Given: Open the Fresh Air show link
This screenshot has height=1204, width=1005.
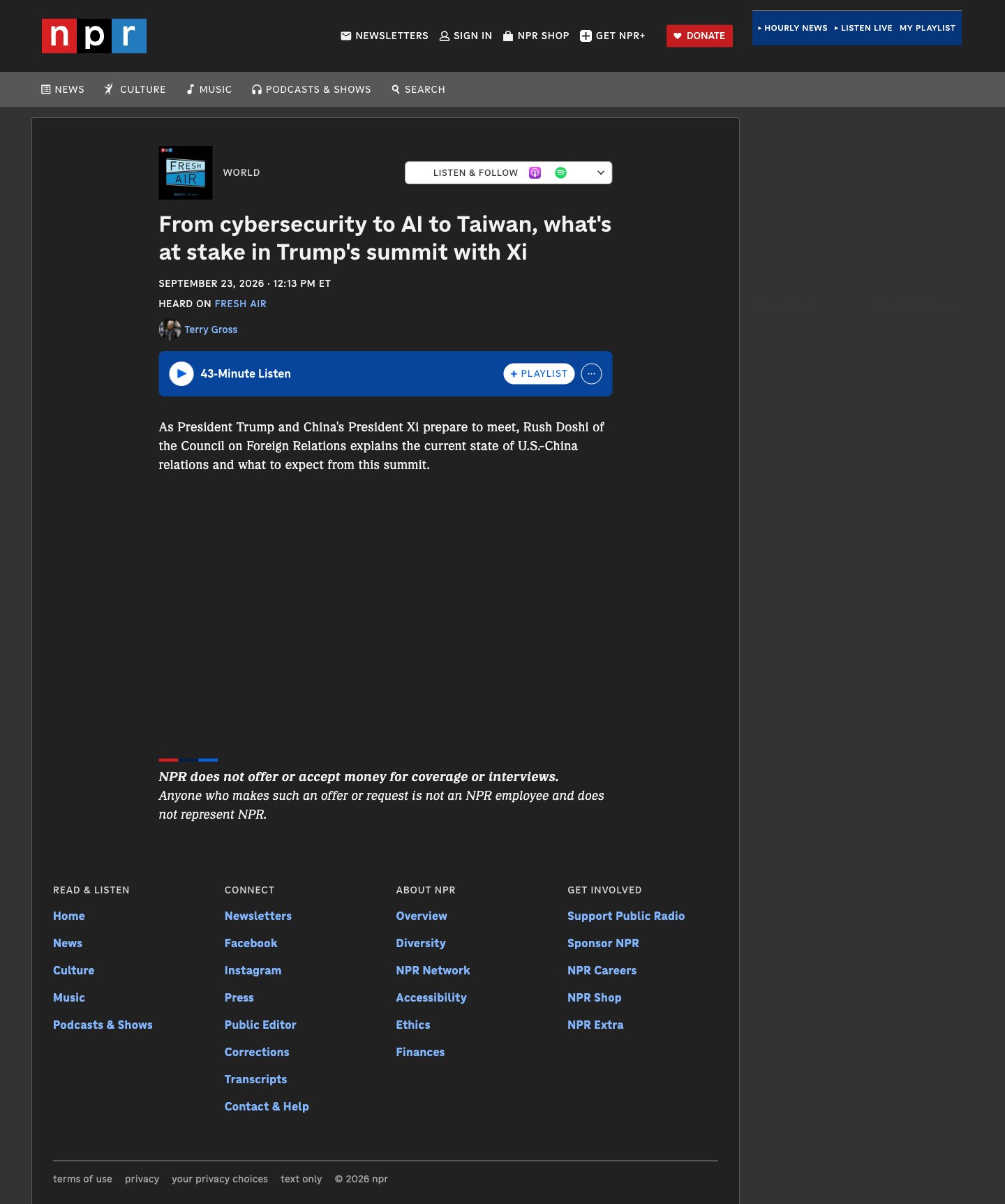Looking at the screenshot, I should pyautogui.click(x=241, y=304).
